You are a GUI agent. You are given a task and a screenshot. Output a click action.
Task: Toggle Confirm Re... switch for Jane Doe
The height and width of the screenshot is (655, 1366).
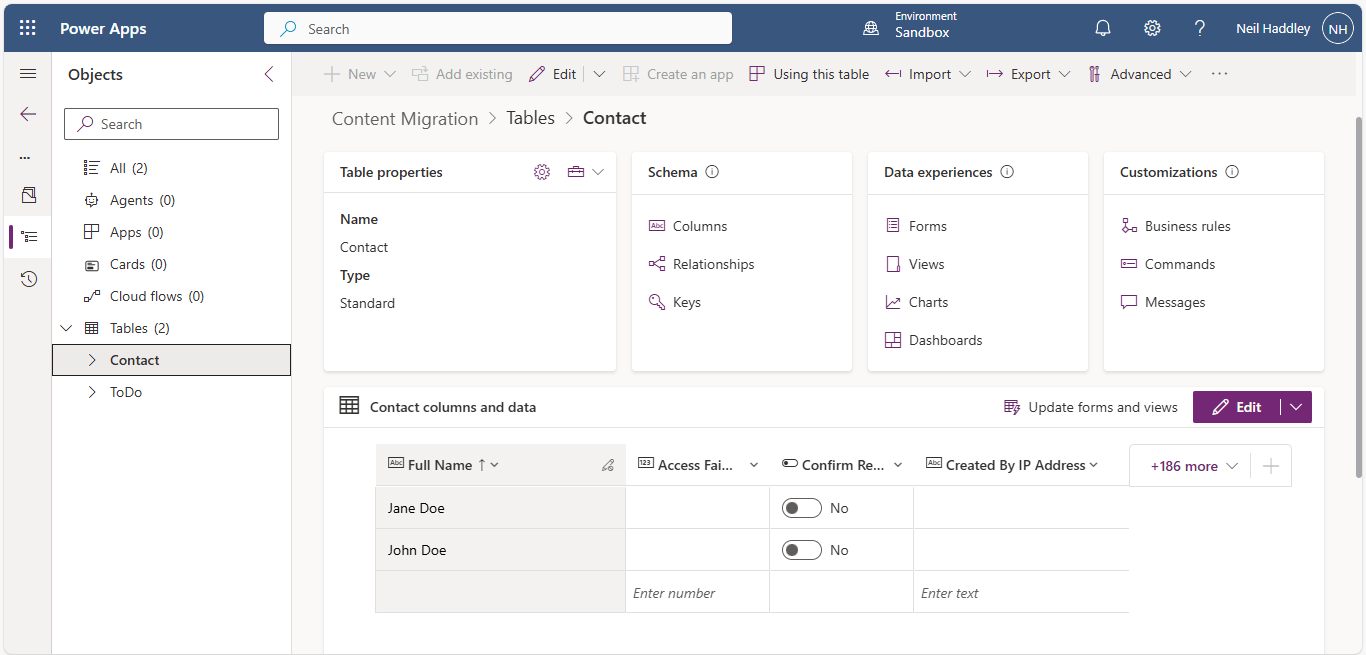pos(801,508)
